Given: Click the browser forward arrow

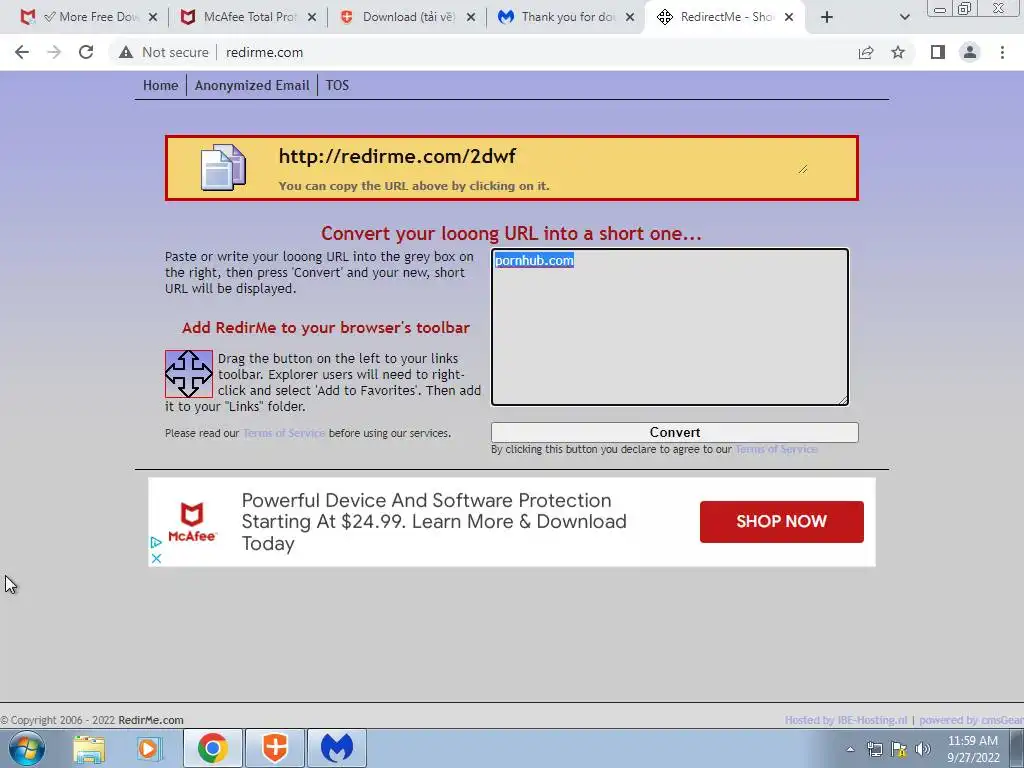Looking at the screenshot, I should pos(54,52).
